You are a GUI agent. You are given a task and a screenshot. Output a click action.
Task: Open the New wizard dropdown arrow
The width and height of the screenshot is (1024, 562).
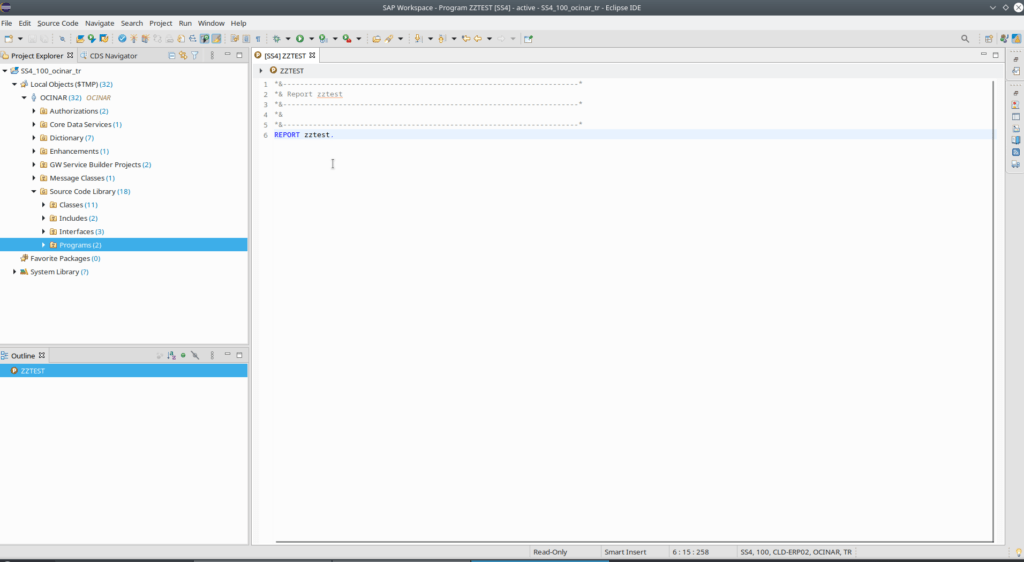[20, 39]
